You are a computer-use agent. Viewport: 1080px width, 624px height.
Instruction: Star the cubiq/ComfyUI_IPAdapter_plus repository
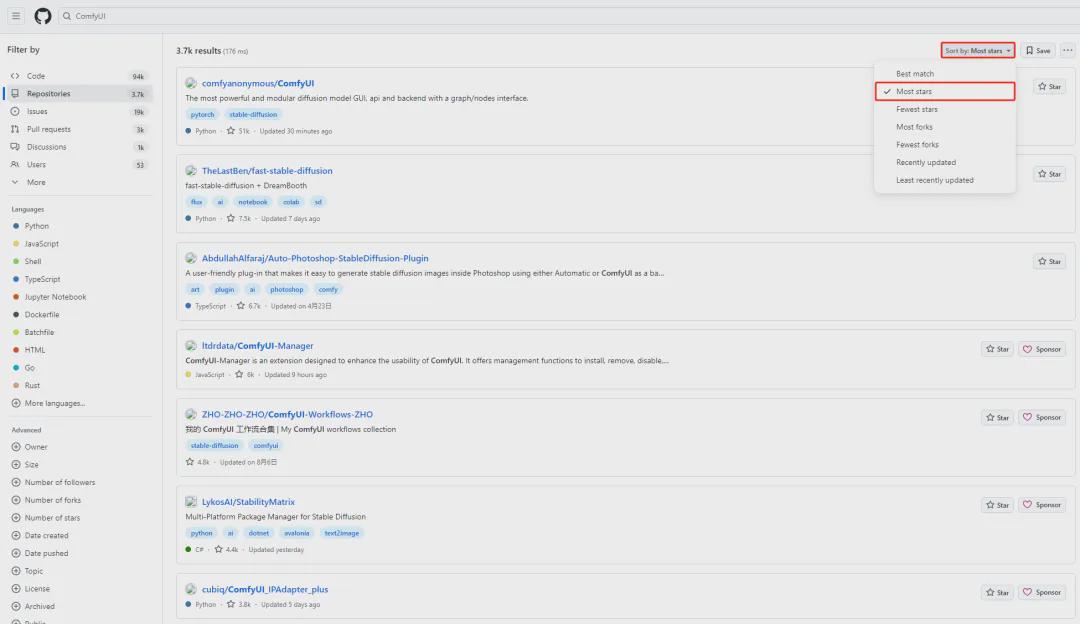tap(997, 592)
